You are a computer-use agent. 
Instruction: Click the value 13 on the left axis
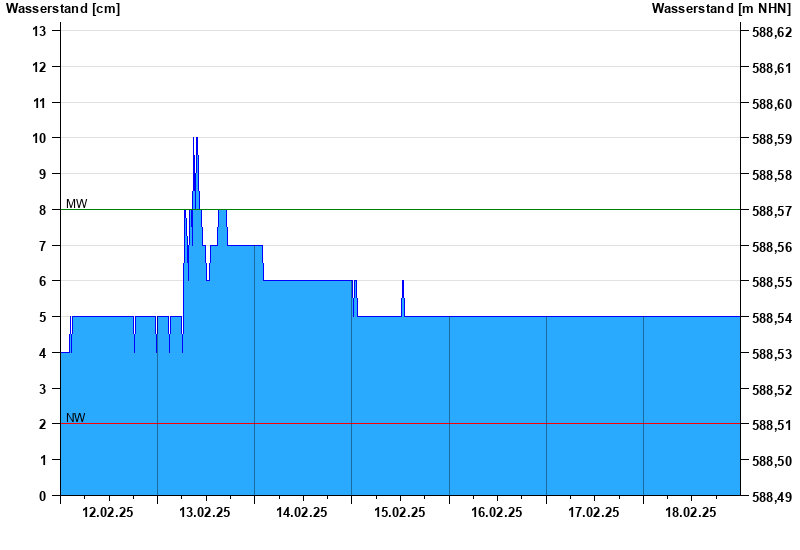(40, 31)
